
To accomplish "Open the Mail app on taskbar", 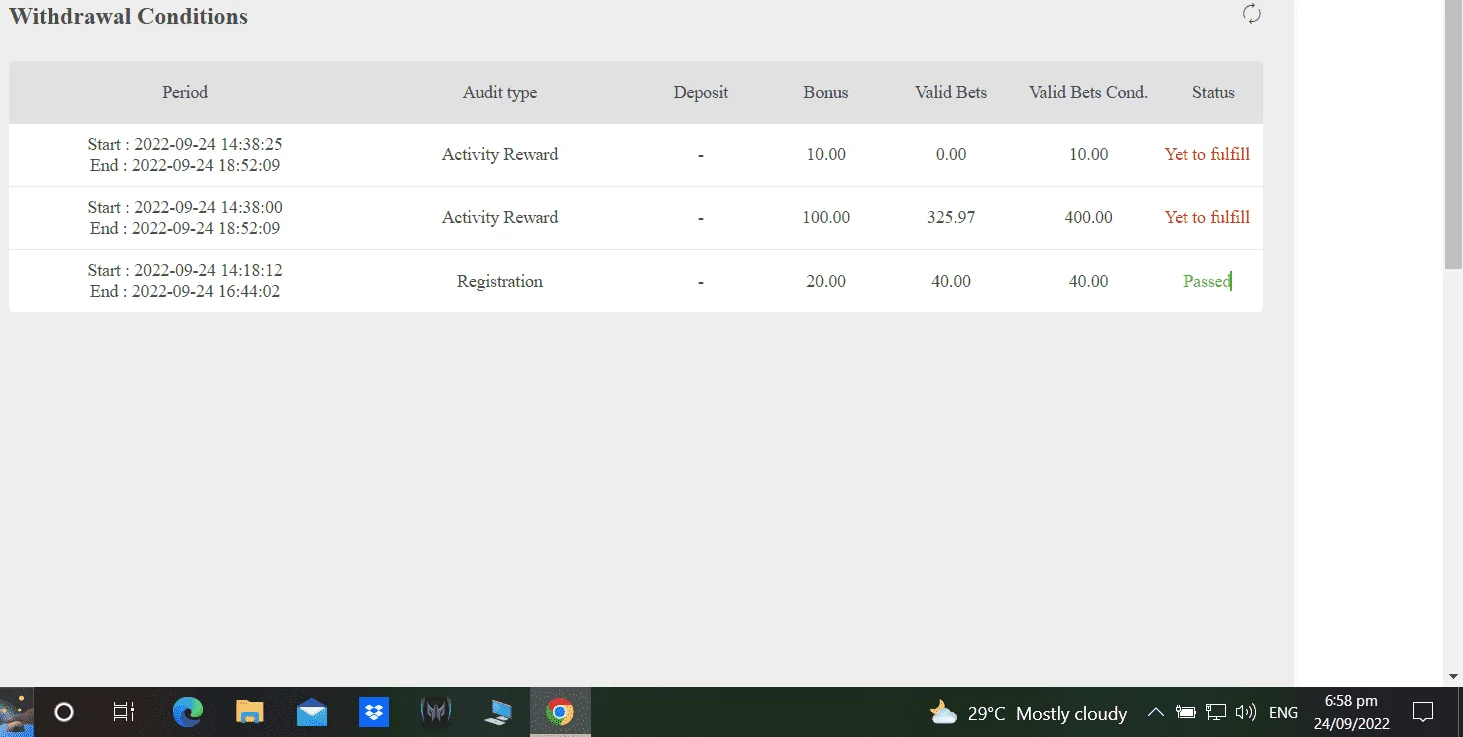I will (x=312, y=712).
